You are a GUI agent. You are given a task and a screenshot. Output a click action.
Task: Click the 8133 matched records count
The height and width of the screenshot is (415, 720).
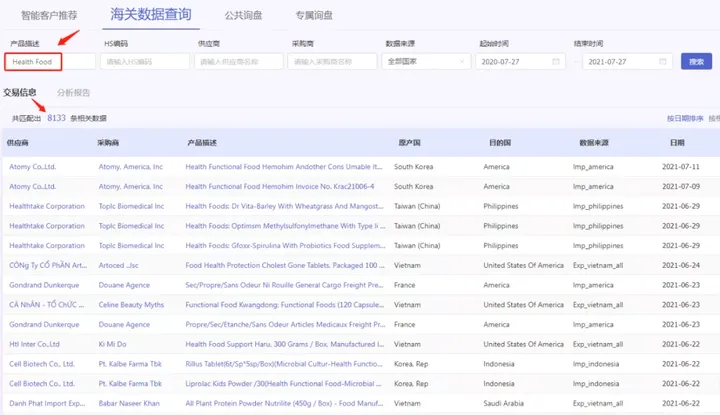point(56,118)
